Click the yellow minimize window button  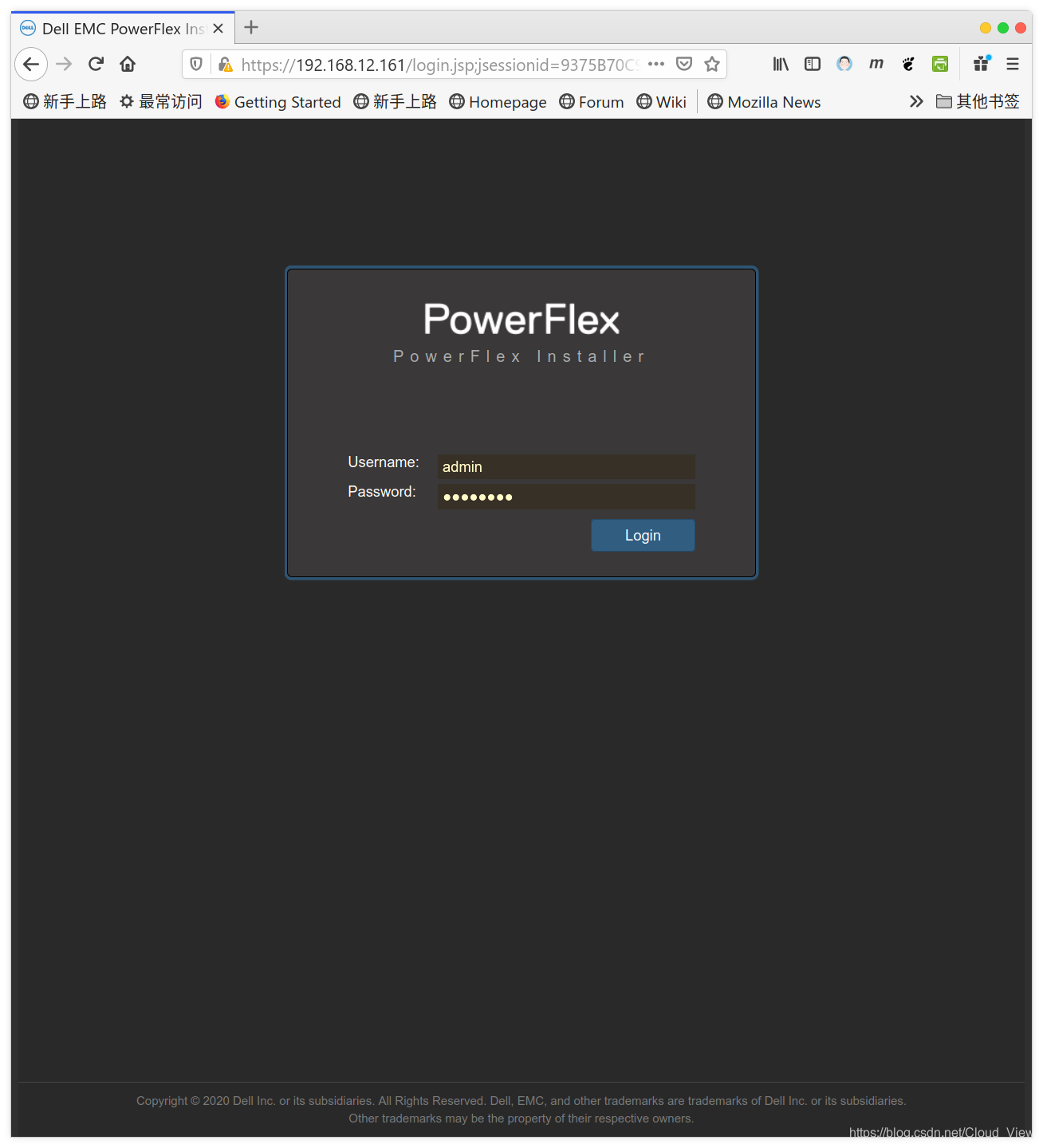[986, 28]
